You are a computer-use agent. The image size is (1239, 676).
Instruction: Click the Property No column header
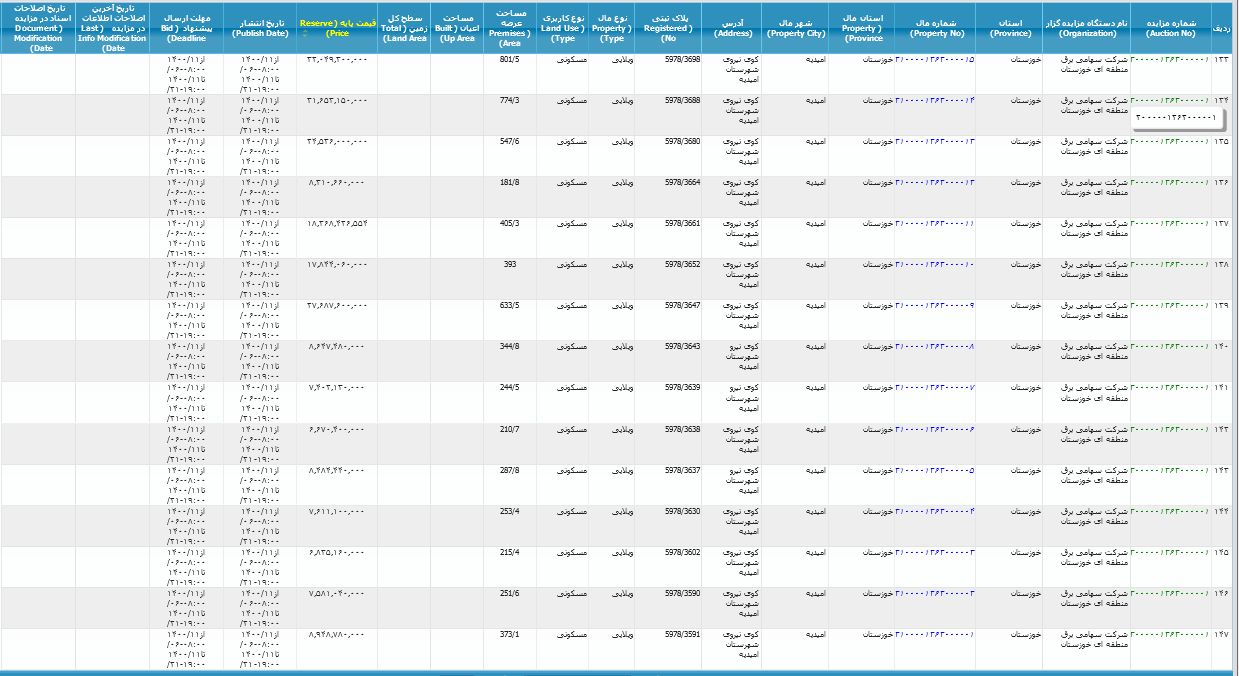pos(937,27)
